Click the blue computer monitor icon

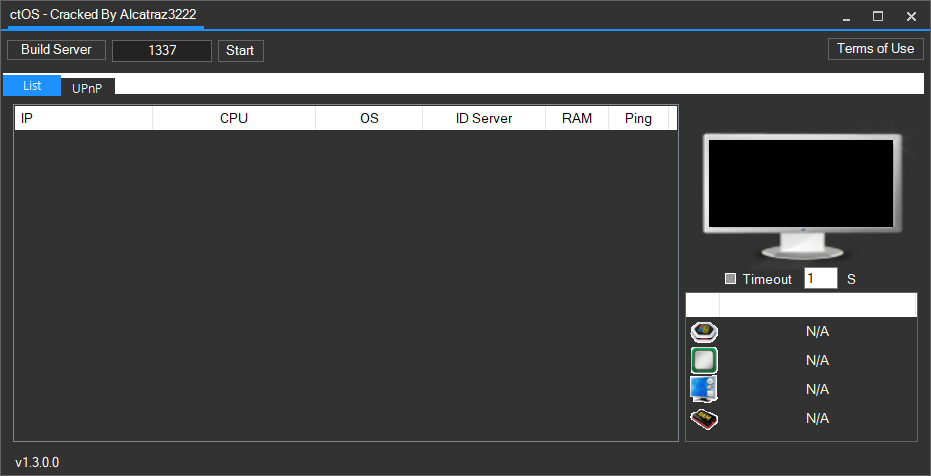[704, 389]
